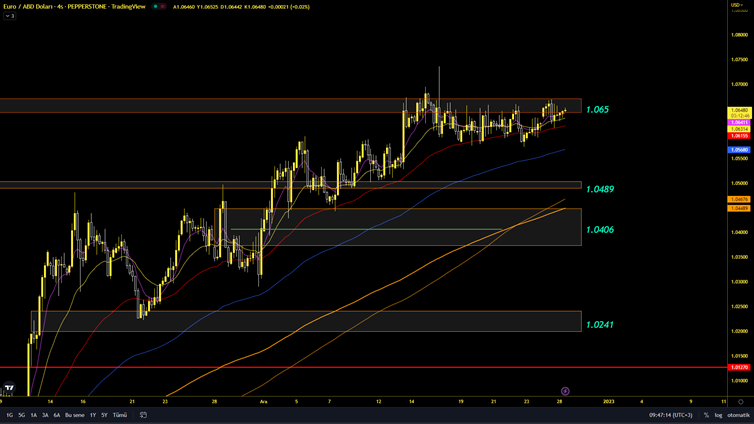Viewport: 754px width, 424px height.
Task: Click the red 1.06155 moving average label
Action: 739,136
